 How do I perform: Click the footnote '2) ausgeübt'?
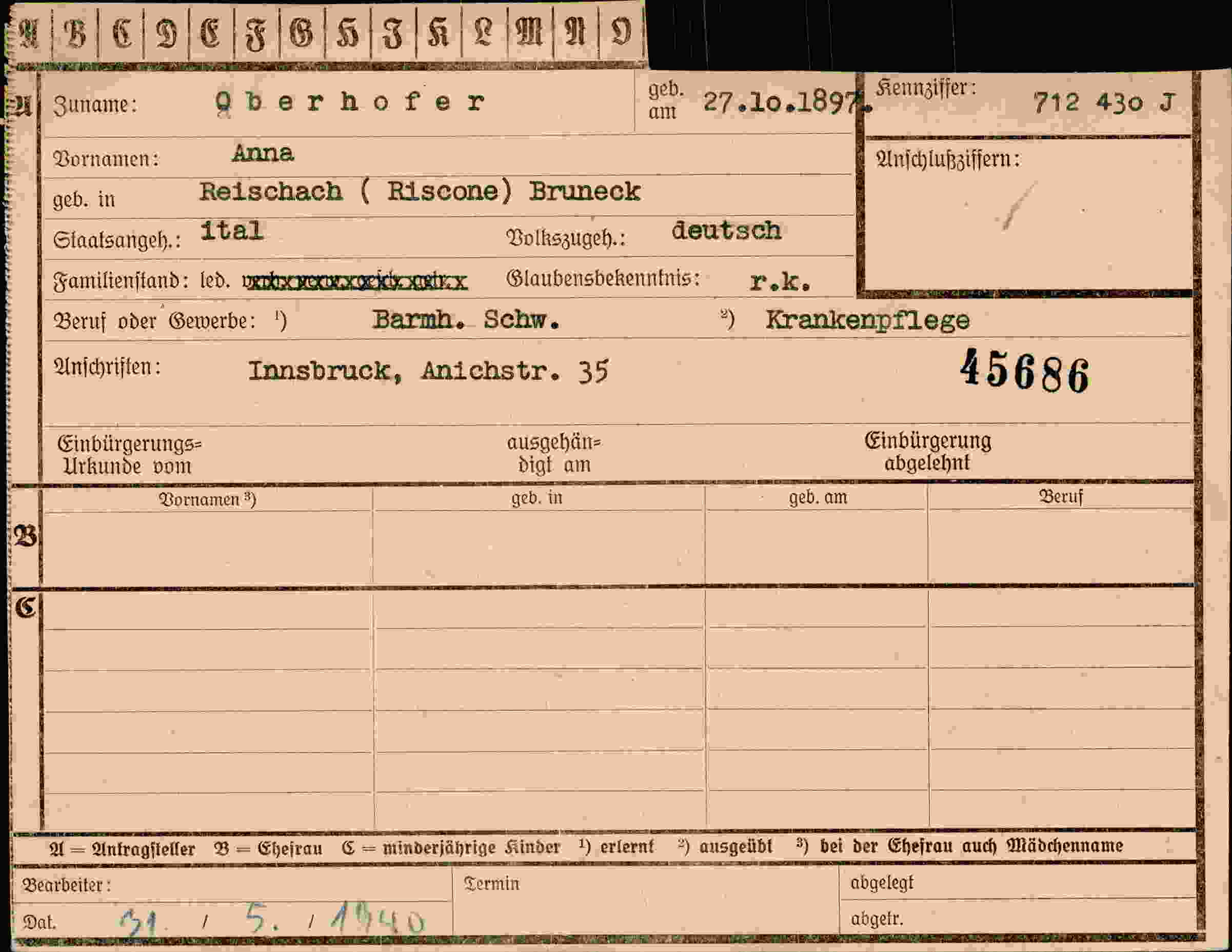725,846
